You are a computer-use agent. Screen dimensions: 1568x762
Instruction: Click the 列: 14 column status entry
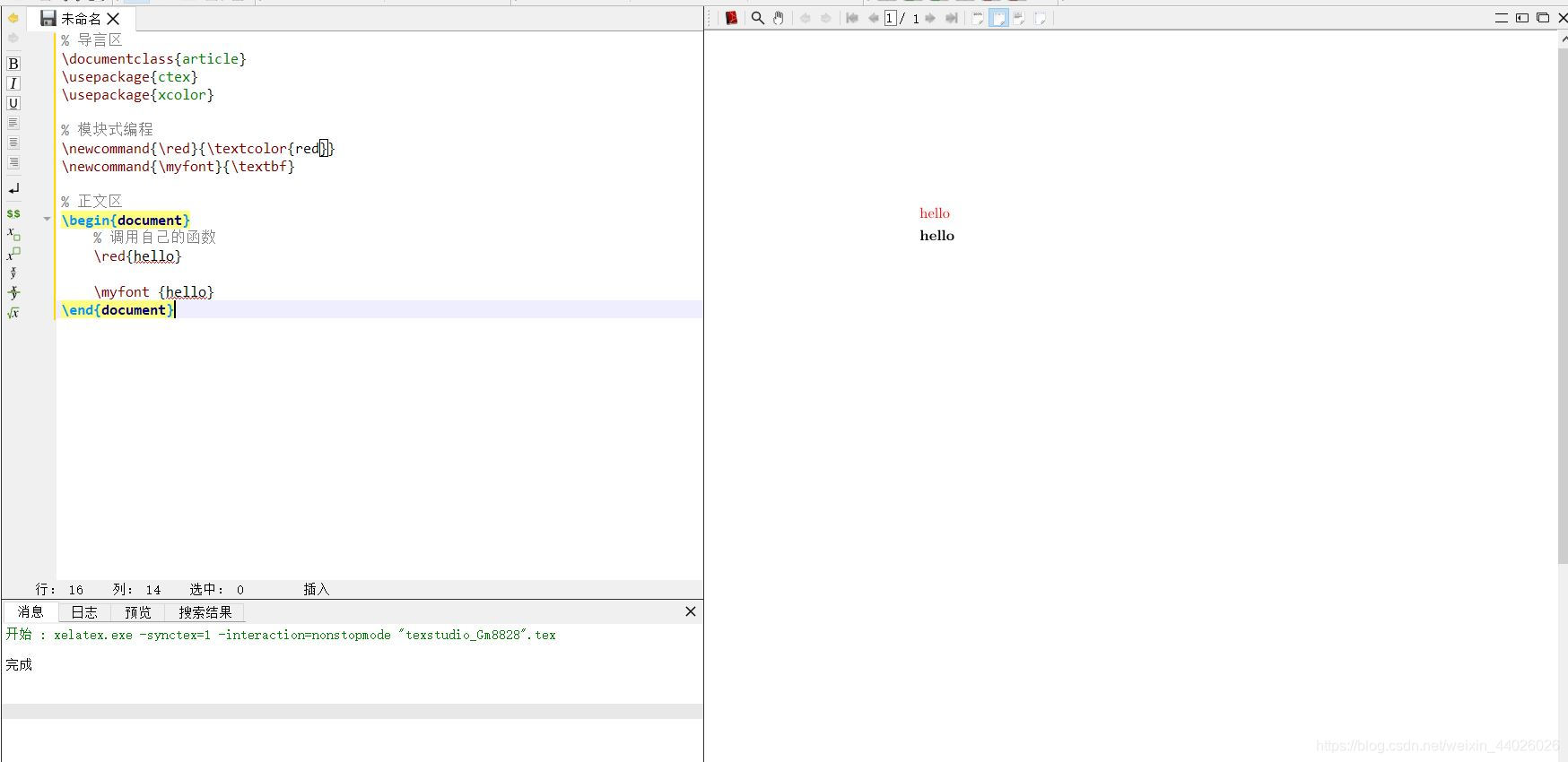pyautogui.click(x=137, y=589)
